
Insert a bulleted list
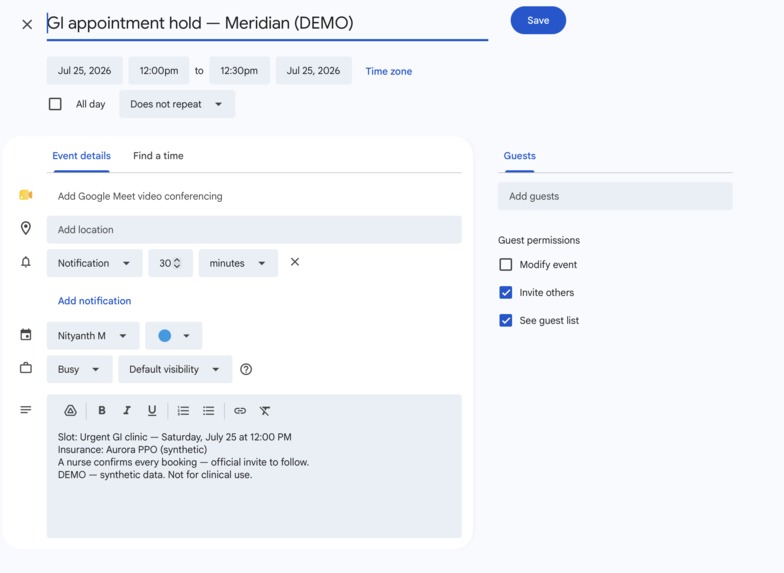[x=208, y=410]
